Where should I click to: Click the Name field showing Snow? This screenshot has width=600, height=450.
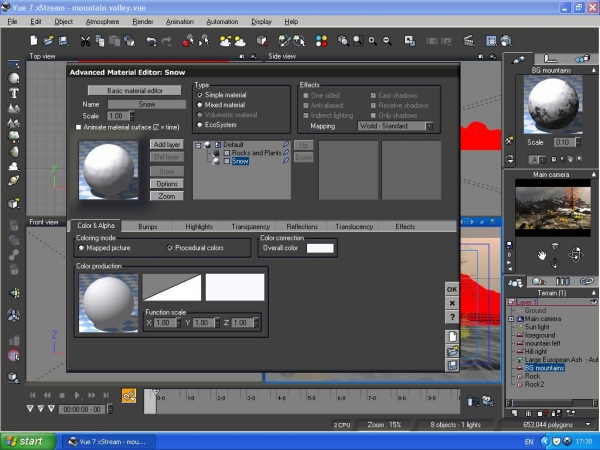coord(147,104)
